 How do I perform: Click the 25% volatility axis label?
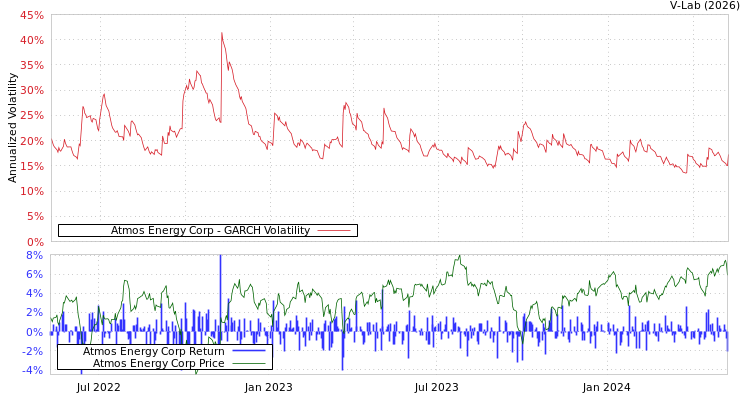click(x=32, y=116)
